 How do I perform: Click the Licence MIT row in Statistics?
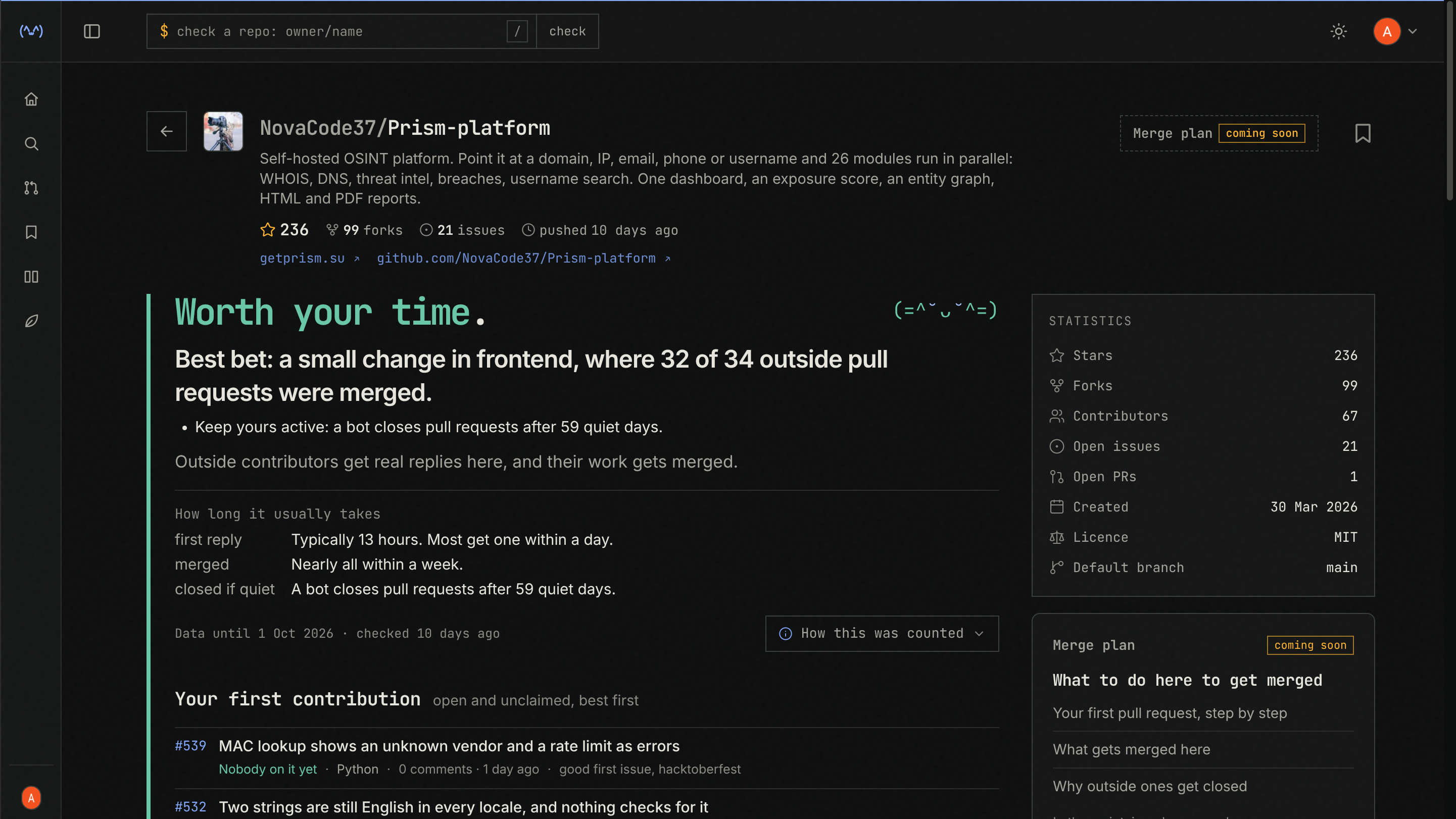point(1203,537)
